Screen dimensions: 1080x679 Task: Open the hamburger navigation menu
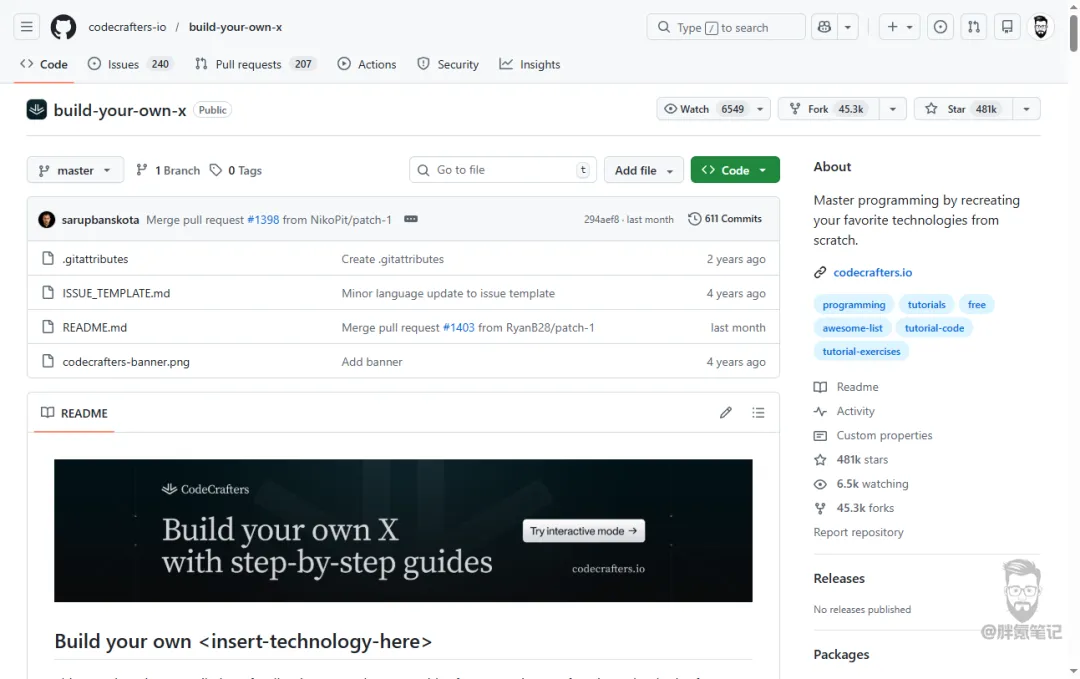point(26,27)
